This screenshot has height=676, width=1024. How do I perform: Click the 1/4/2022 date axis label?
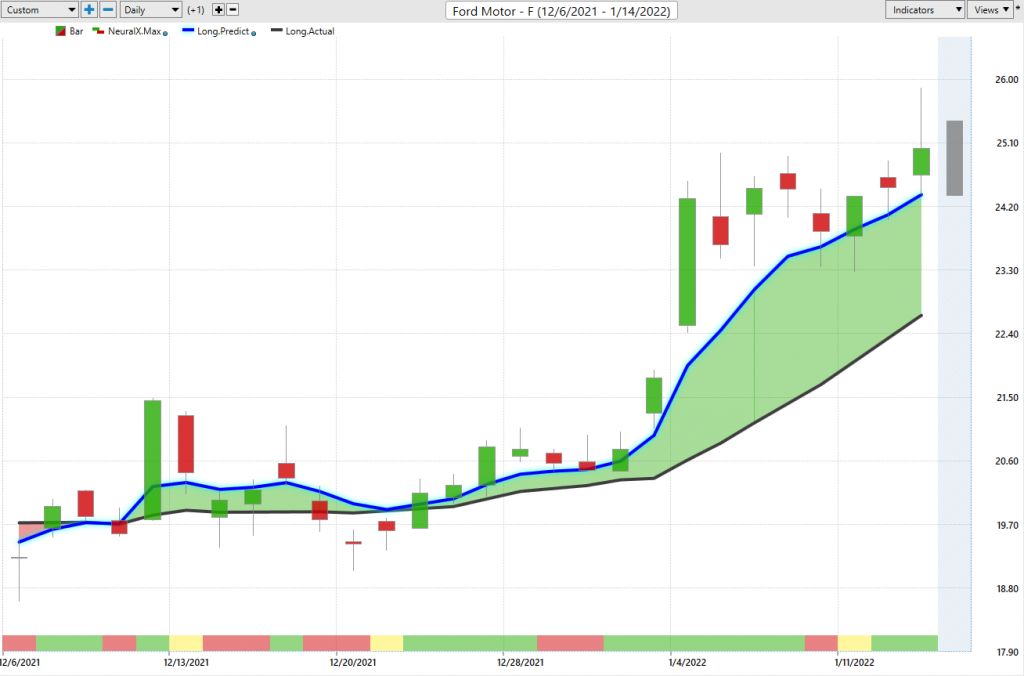click(x=687, y=662)
